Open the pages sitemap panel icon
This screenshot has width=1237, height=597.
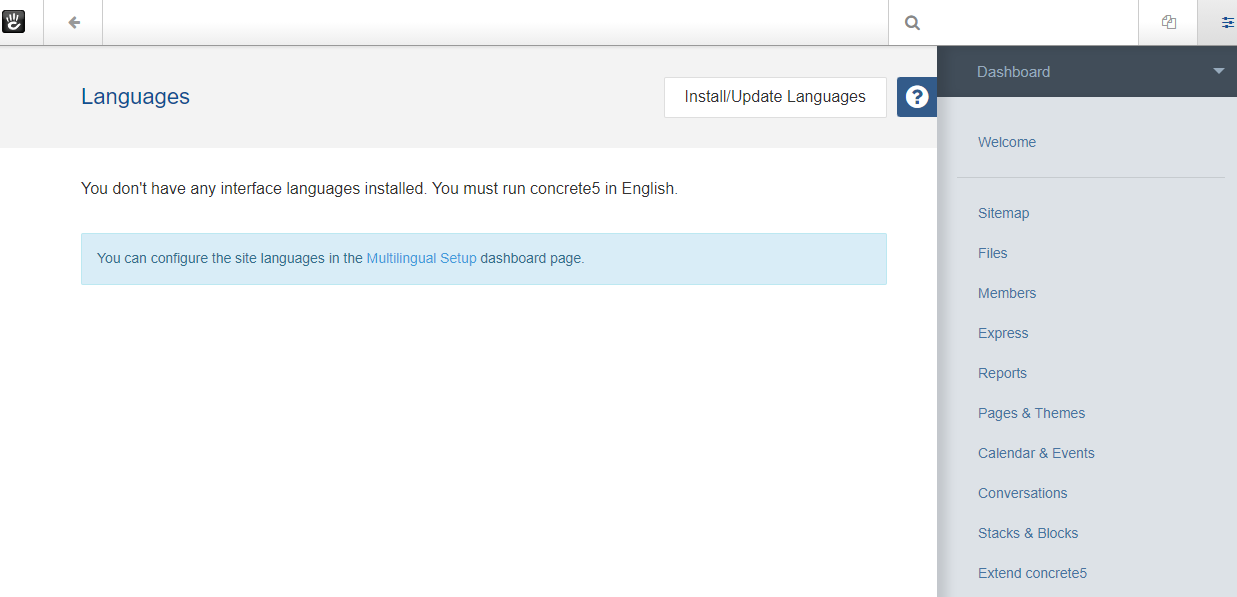click(1168, 23)
